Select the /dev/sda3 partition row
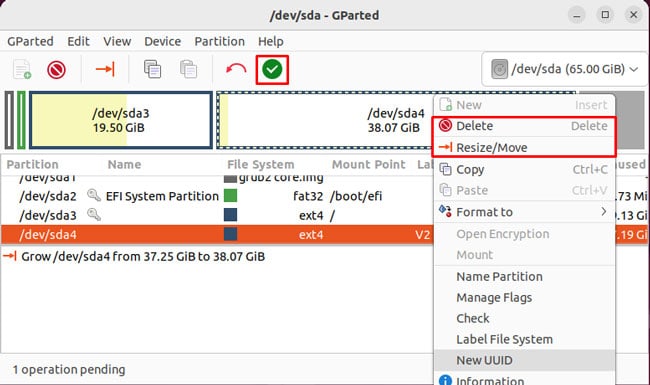 click(217, 215)
